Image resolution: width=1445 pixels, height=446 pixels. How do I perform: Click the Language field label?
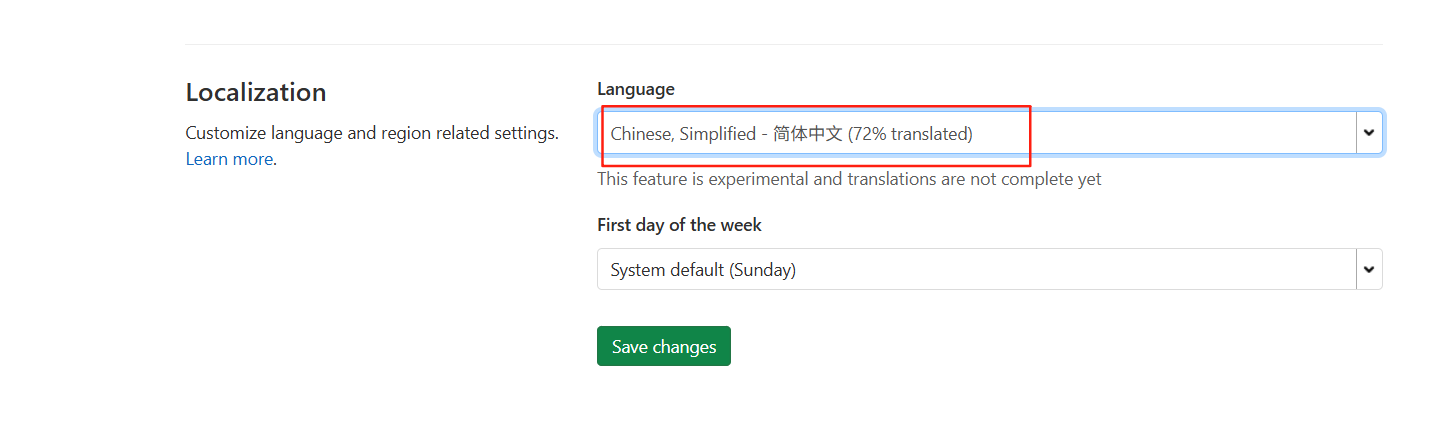coord(636,89)
